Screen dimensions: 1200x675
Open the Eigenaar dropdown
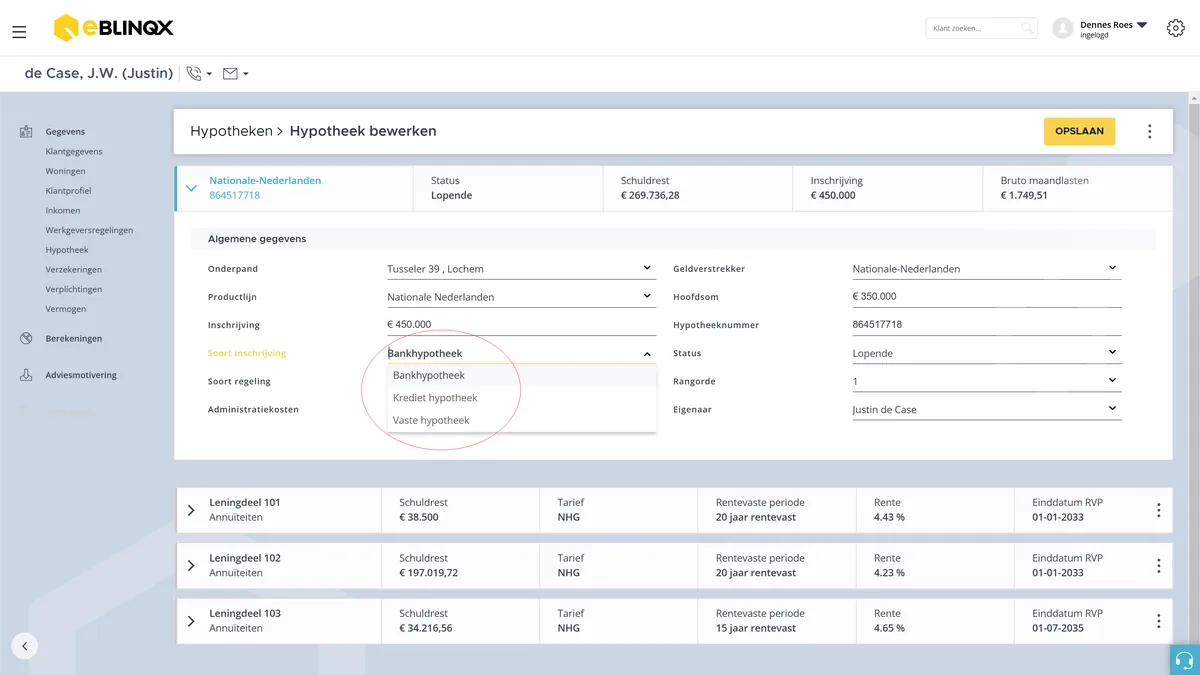[986, 409]
